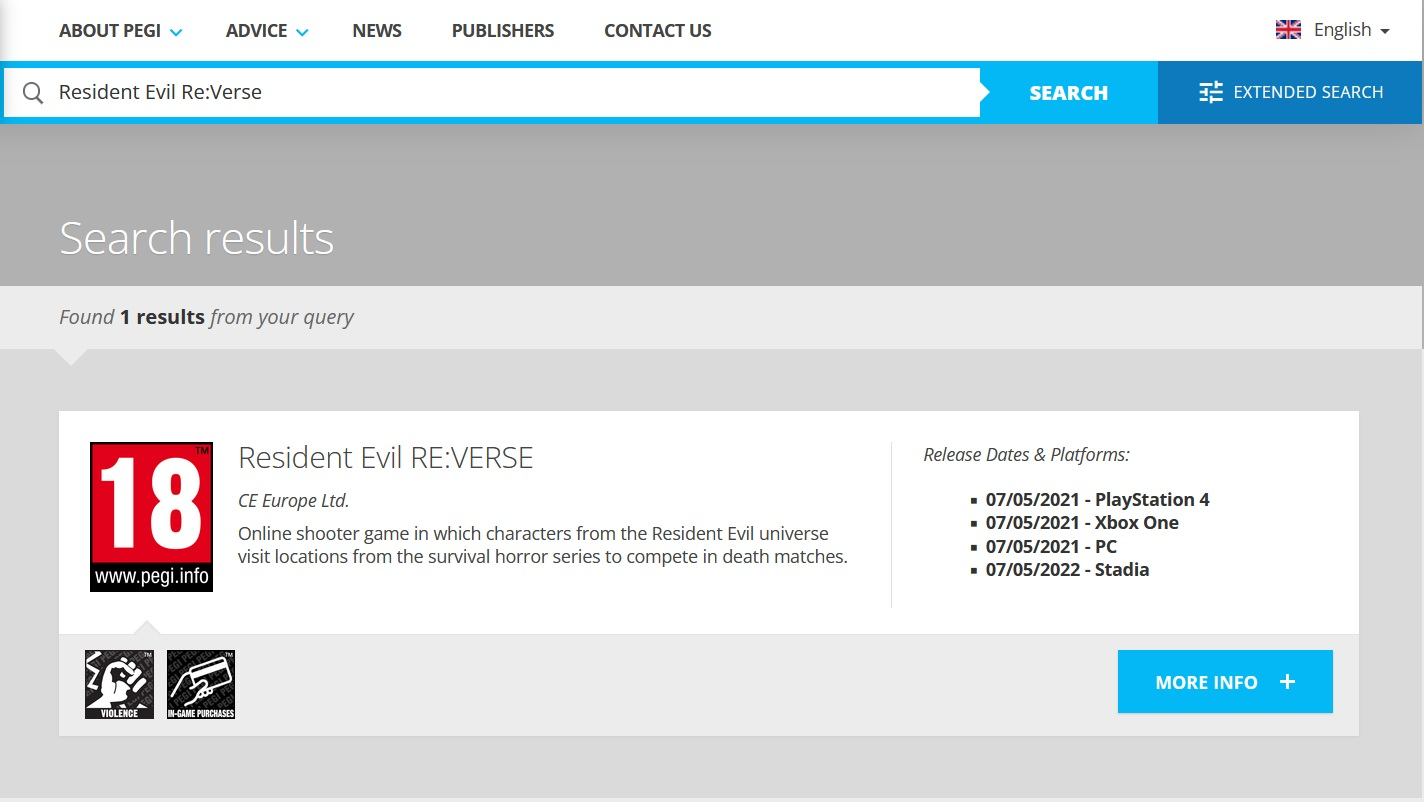
Task: Open the CONTACT US page
Action: click(657, 31)
